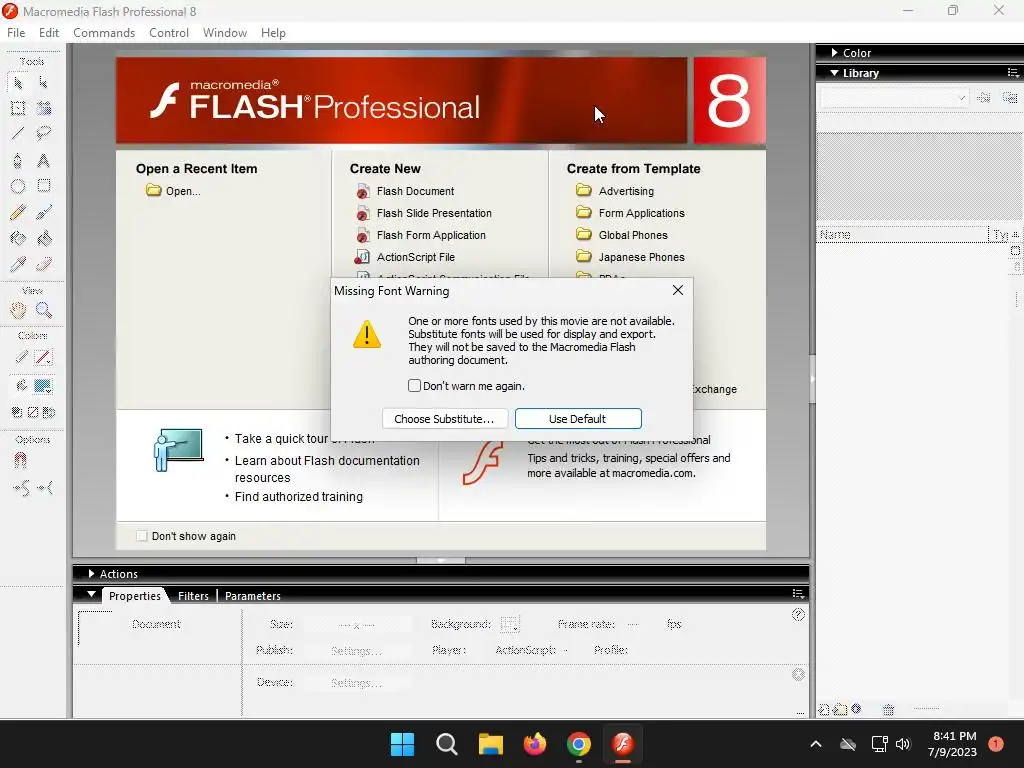Expand the Color panel
Image resolution: width=1024 pixels, height=768 pixels.
click(x=835, y=52)
